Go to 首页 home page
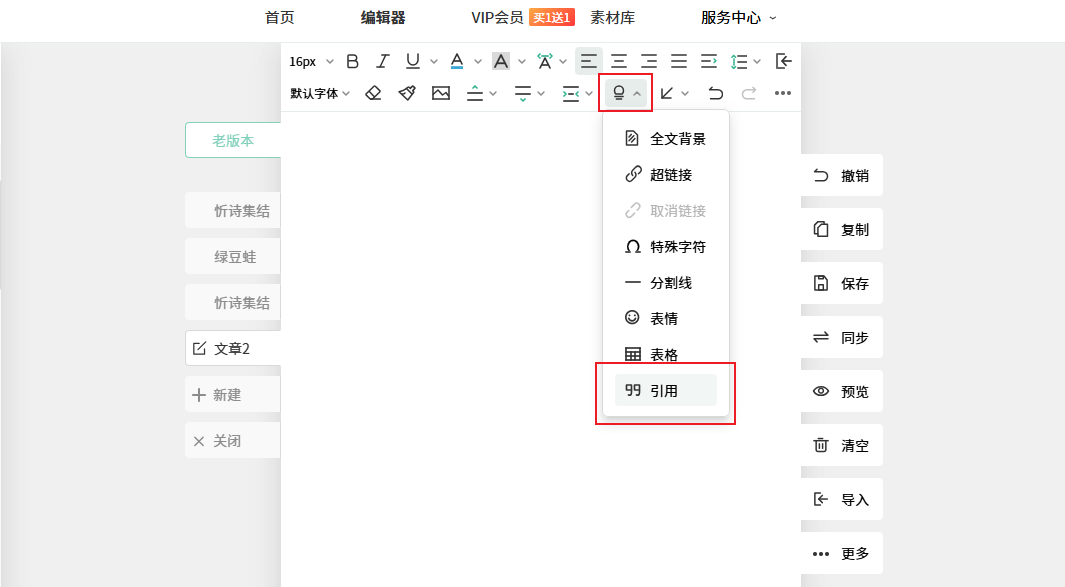1065x587 pixels. pos(280,18)
